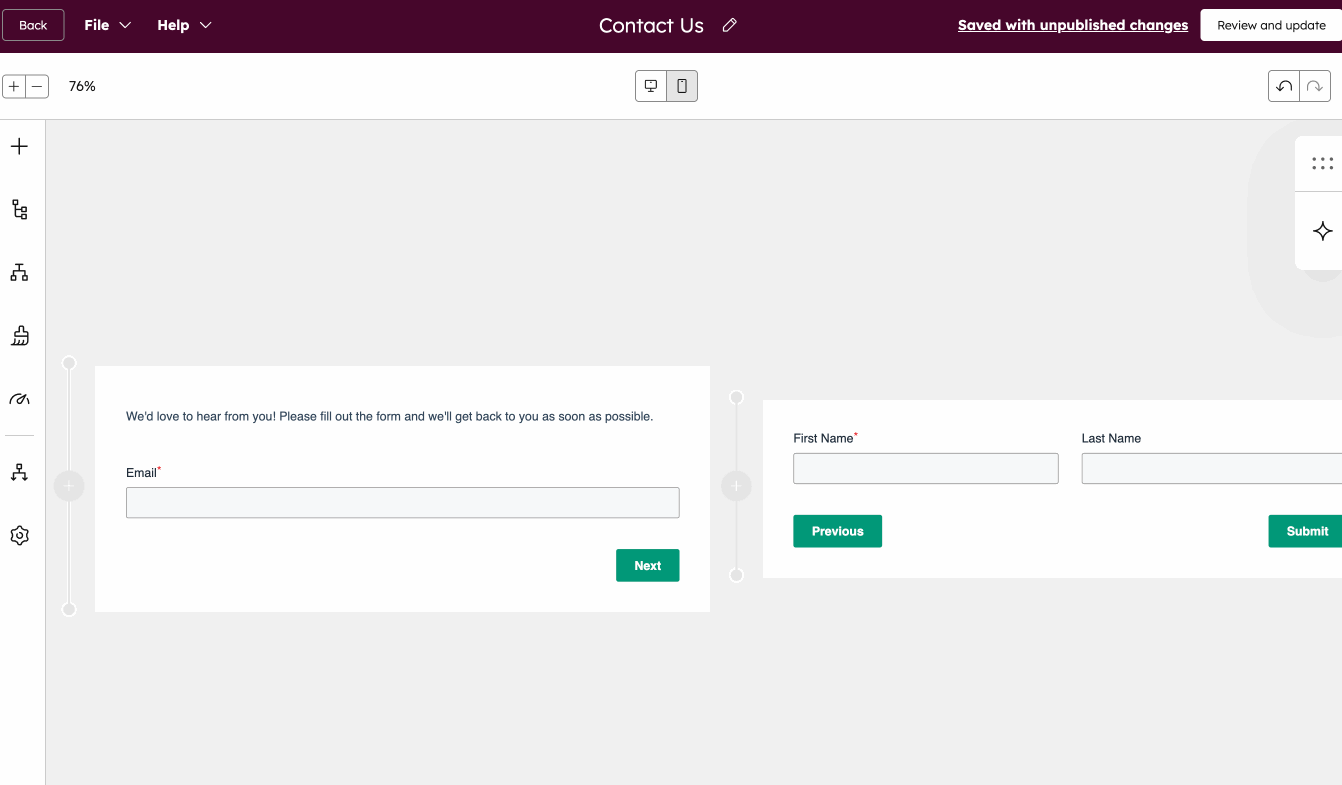Open the form fields hierarchy panel
1342x785 pixels.
(x=19, y=209)
